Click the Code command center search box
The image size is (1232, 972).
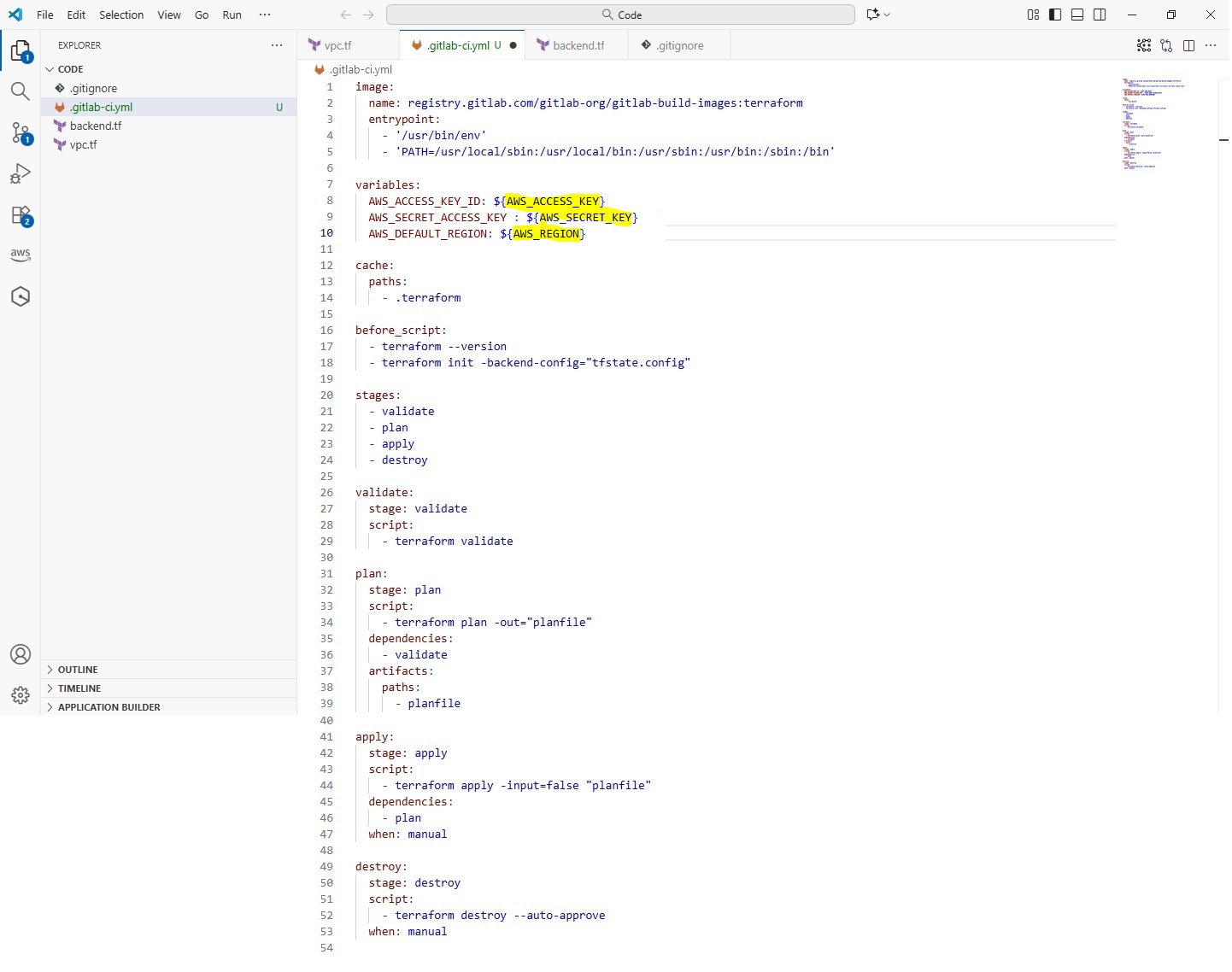point(620,15)
